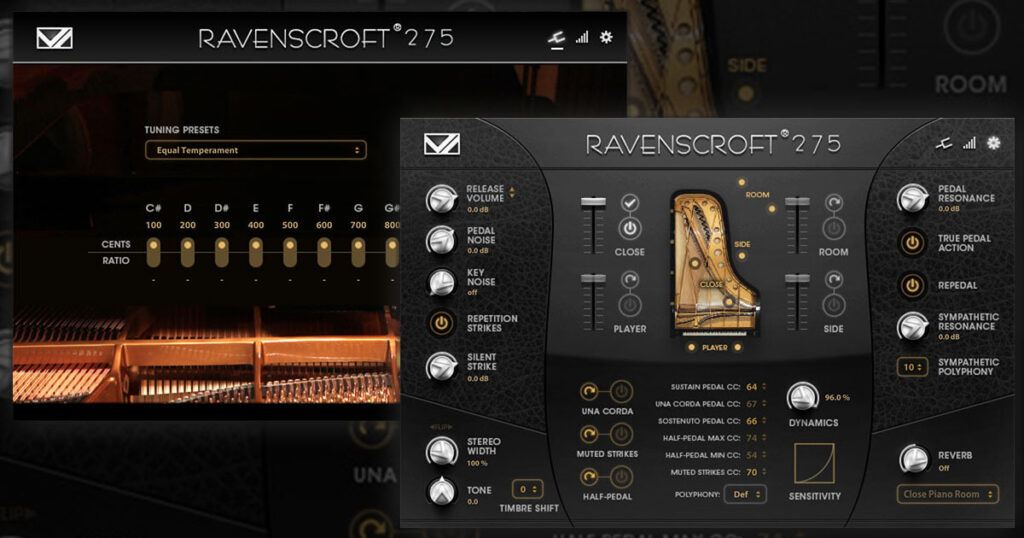Click the Dynamics knob

(x=803, y=397)
